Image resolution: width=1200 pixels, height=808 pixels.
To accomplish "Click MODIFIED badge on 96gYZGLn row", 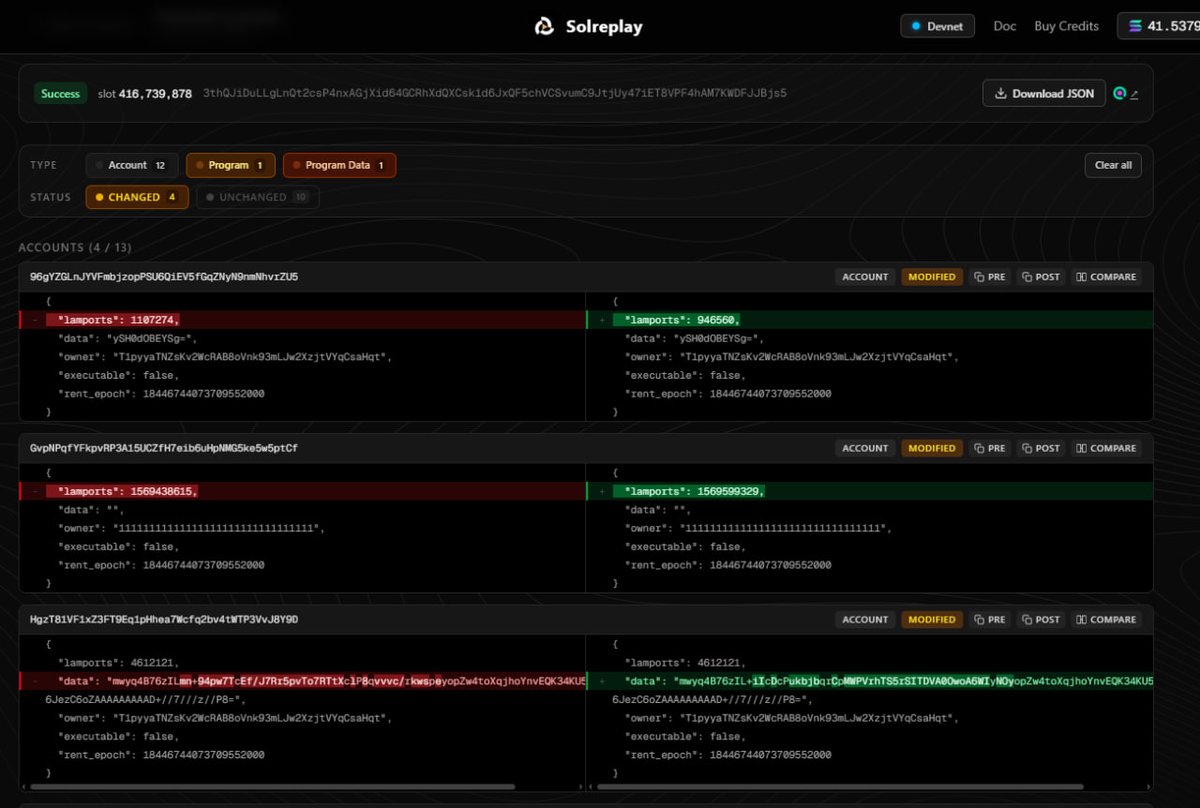I will point(932,277).
